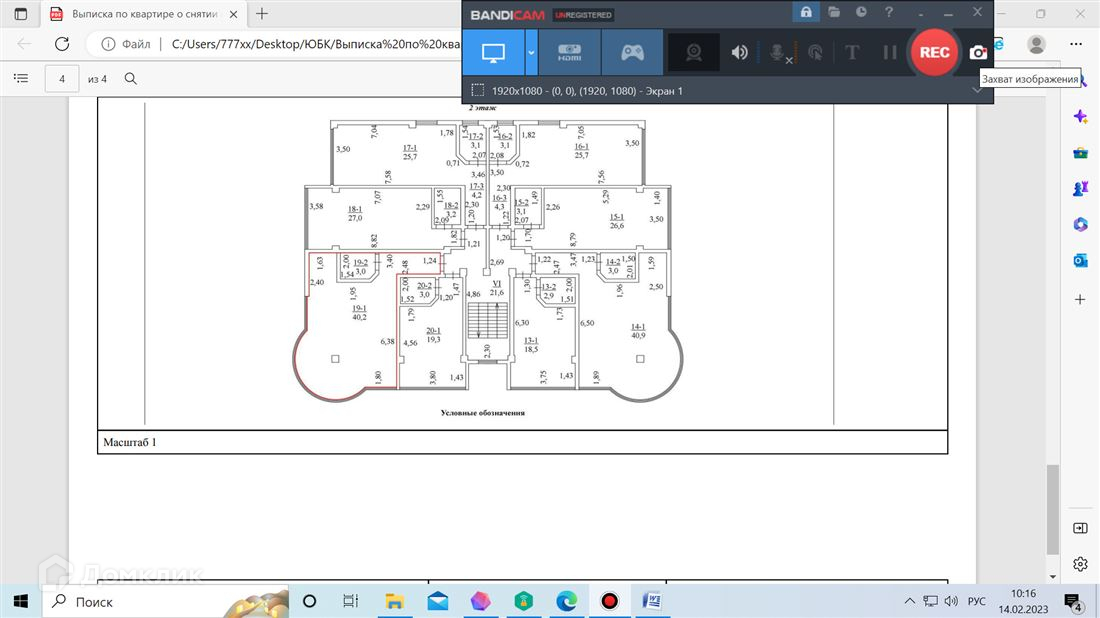Screen dimensions: 1100x618
Task: Click room label 14-1 on floor plan
Action: coord(638,327)
